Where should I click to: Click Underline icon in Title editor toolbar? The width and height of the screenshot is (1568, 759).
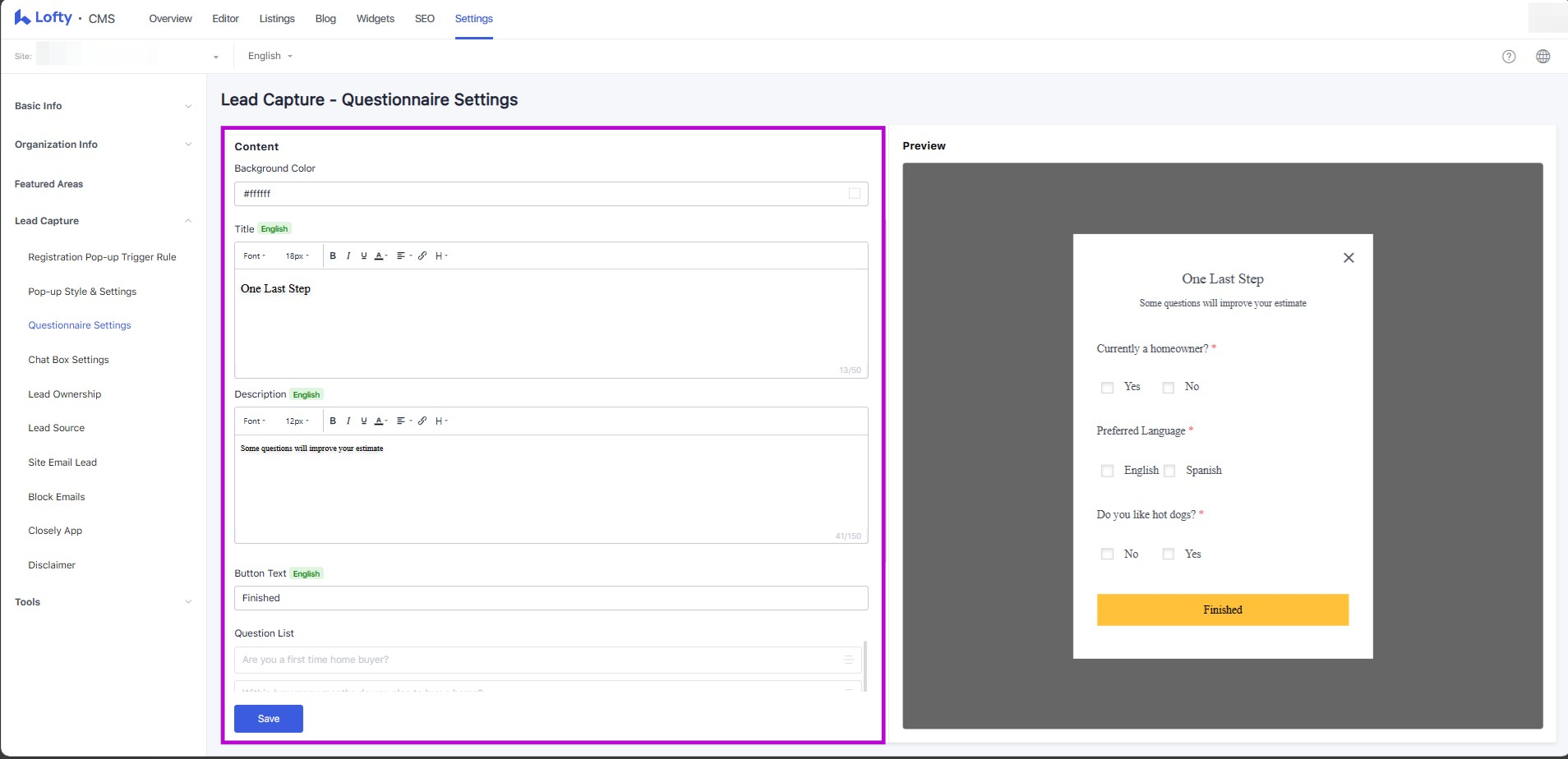pyautogui.click(x=364, y=255)
